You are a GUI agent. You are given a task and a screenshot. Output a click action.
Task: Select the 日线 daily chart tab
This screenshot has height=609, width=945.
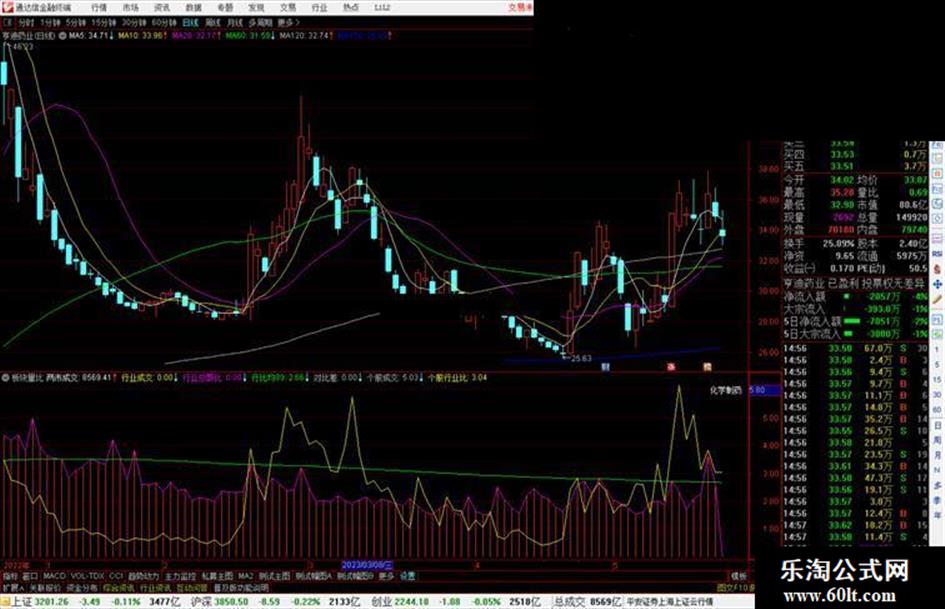[190, 23]
